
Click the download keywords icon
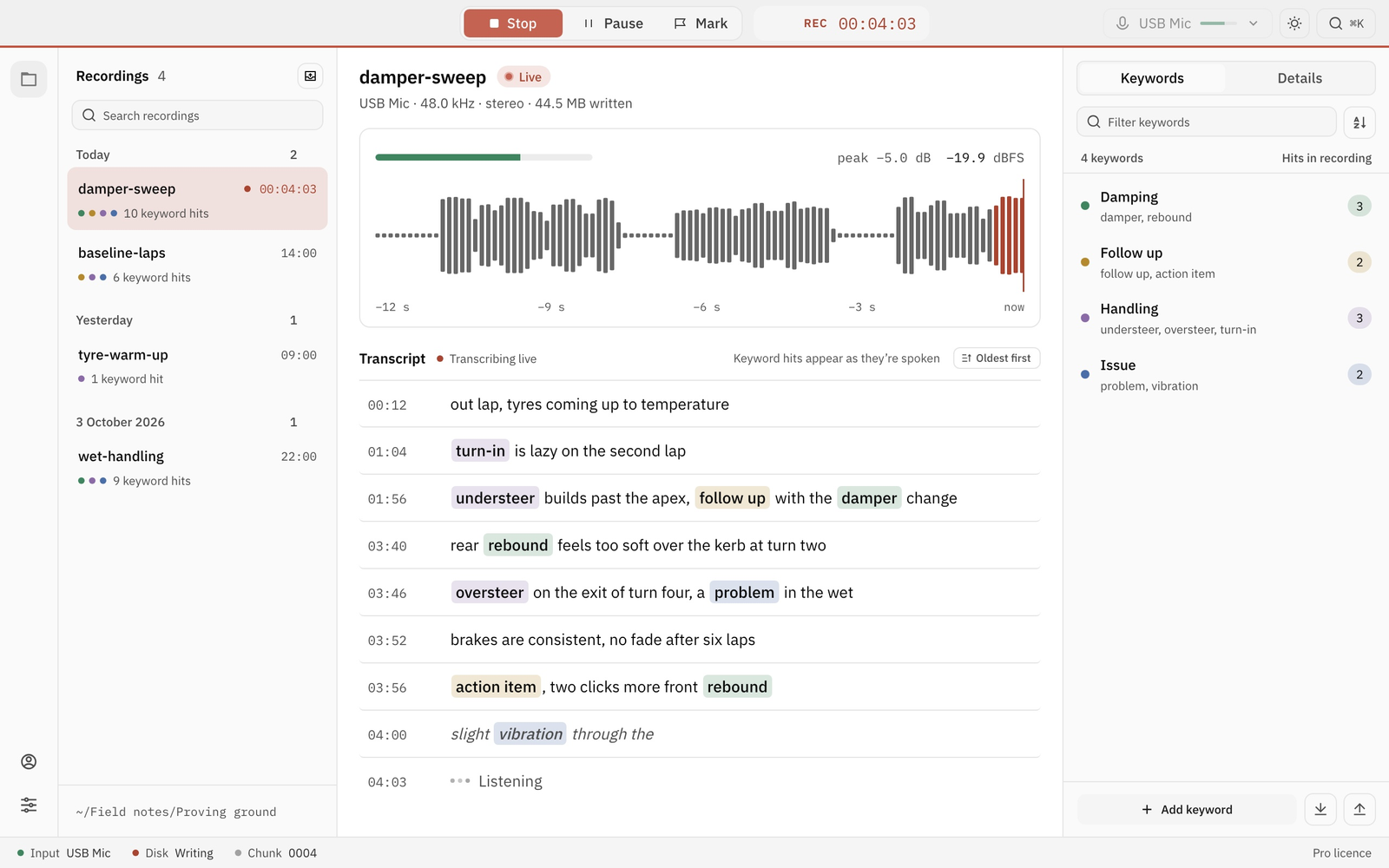[1320, 809]
